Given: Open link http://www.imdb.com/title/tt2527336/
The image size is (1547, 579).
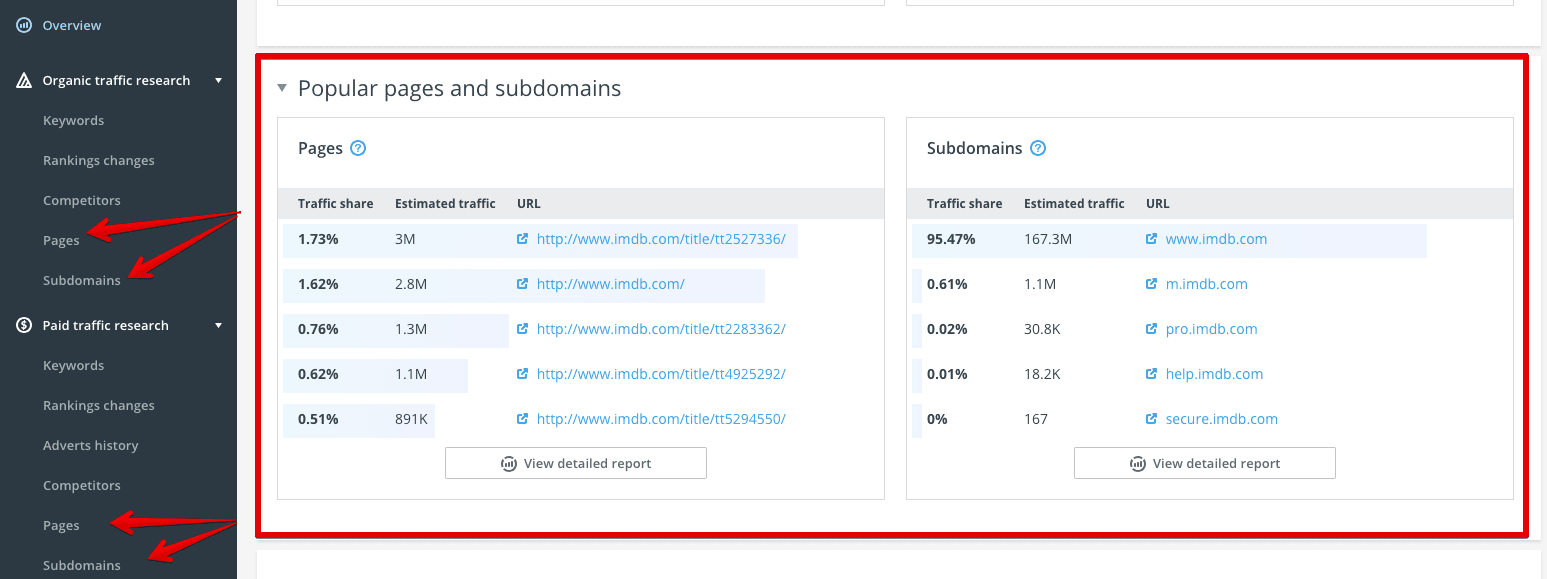Looking at the screenshot, I should point(661,239).
